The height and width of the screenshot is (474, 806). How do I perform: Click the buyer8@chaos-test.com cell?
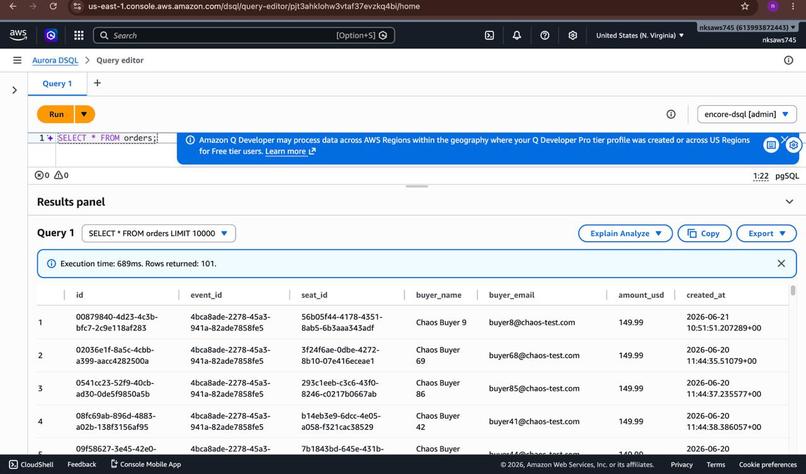[532, 322]
